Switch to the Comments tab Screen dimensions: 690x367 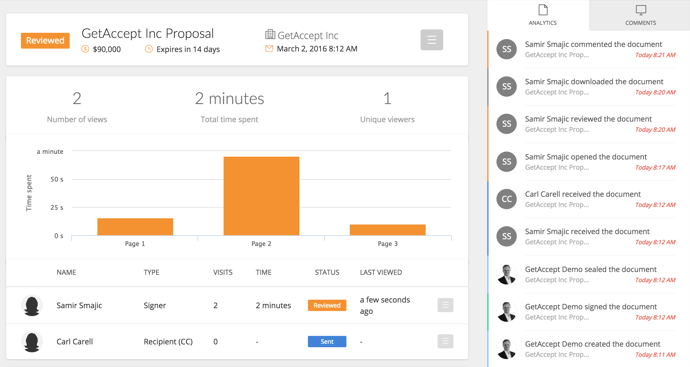click(x=640, y=15)
